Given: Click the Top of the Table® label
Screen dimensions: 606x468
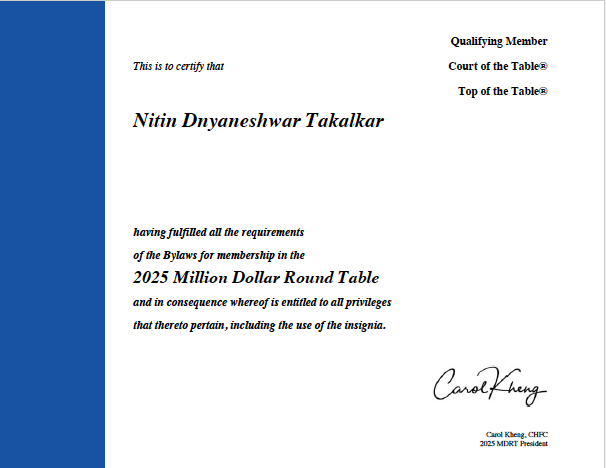Looking at the screenshot, I should point(501,92).
